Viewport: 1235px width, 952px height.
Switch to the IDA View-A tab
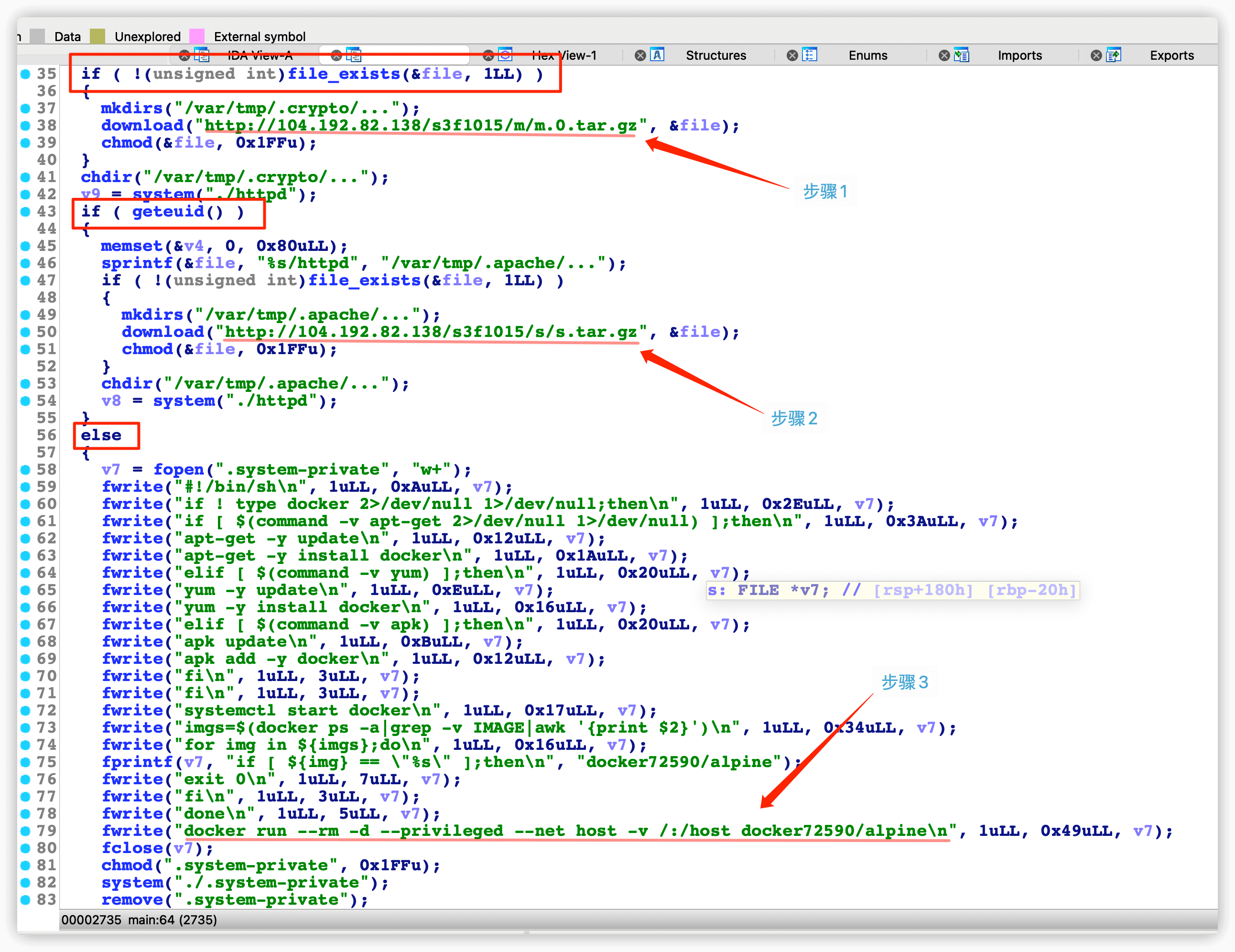pyautogui.click(x=260, y=55)
